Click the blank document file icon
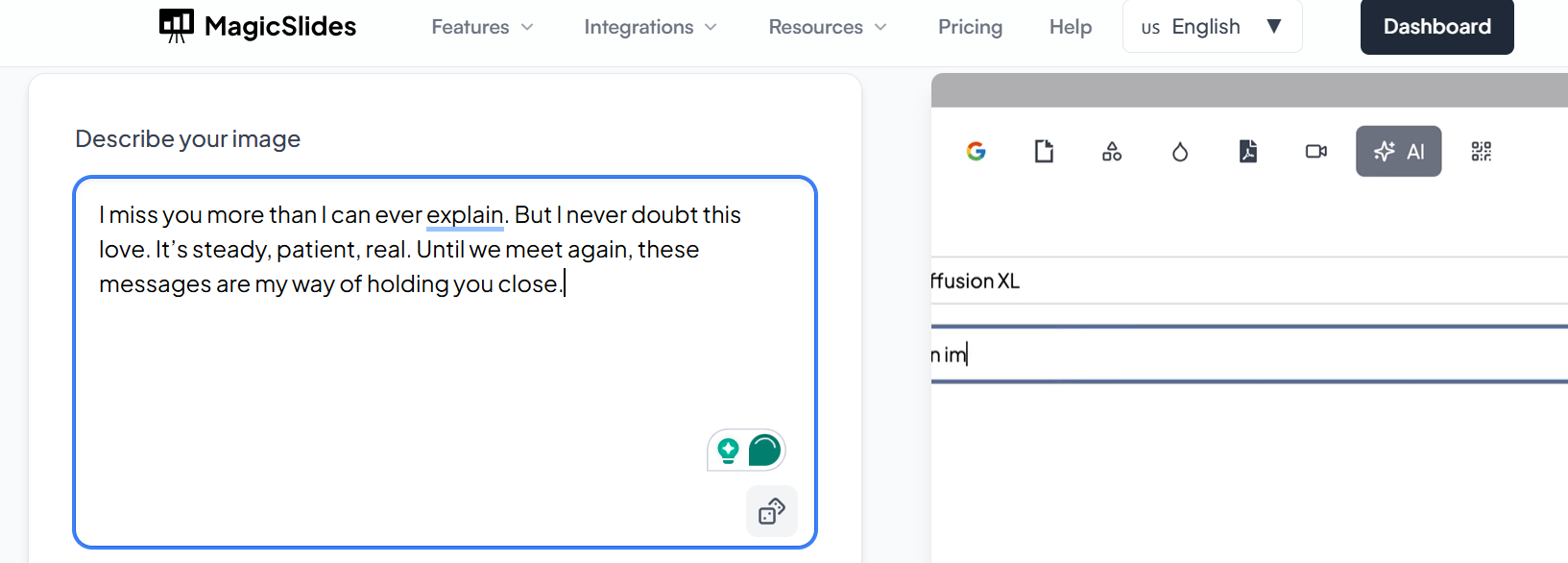 point(1044,152)
